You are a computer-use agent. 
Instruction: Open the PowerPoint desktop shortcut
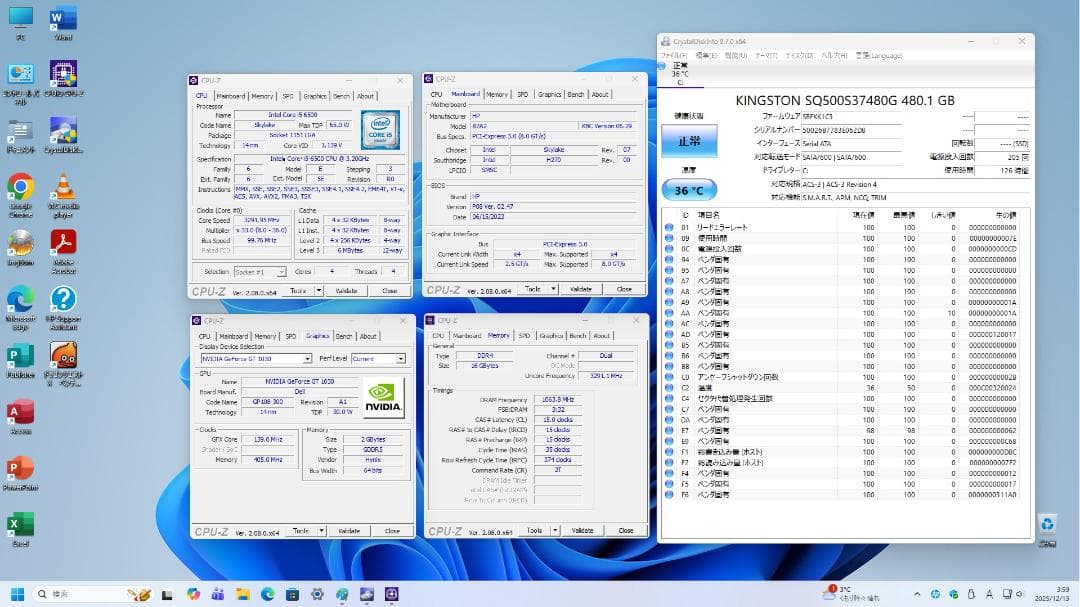click(21, 474)
